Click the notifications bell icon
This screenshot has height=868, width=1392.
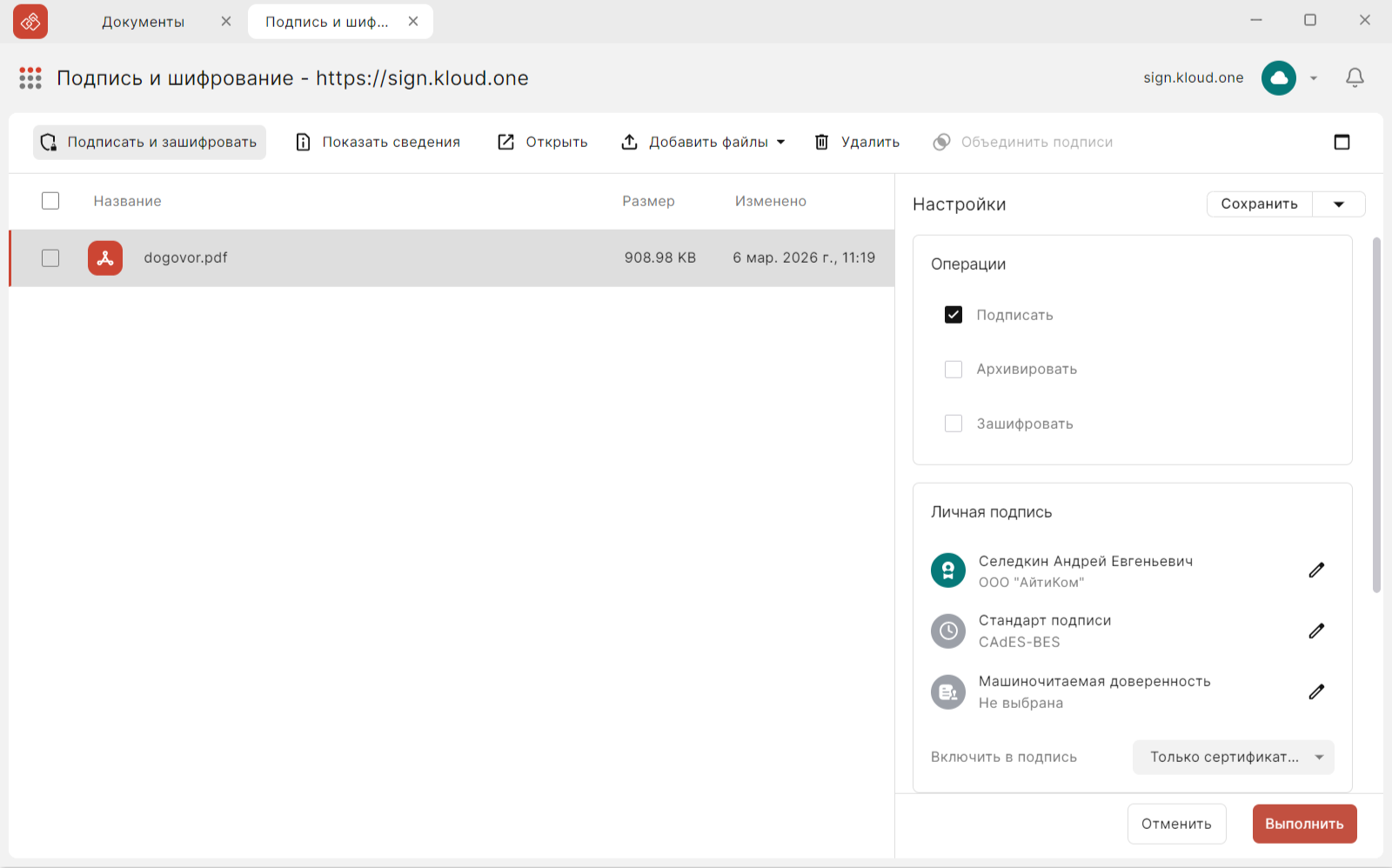coord(1355,78)
